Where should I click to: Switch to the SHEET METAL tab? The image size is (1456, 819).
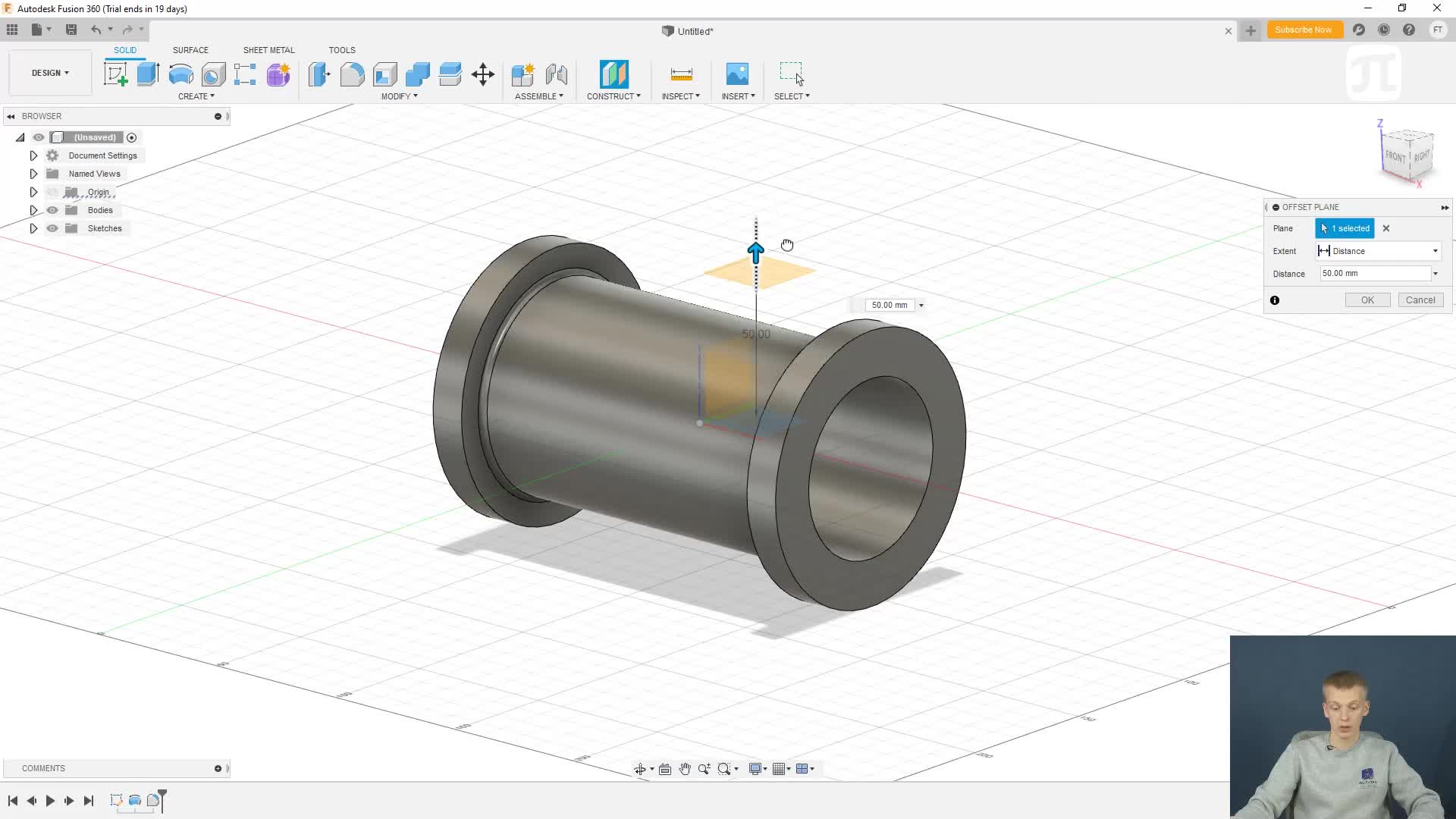[268, 50]
